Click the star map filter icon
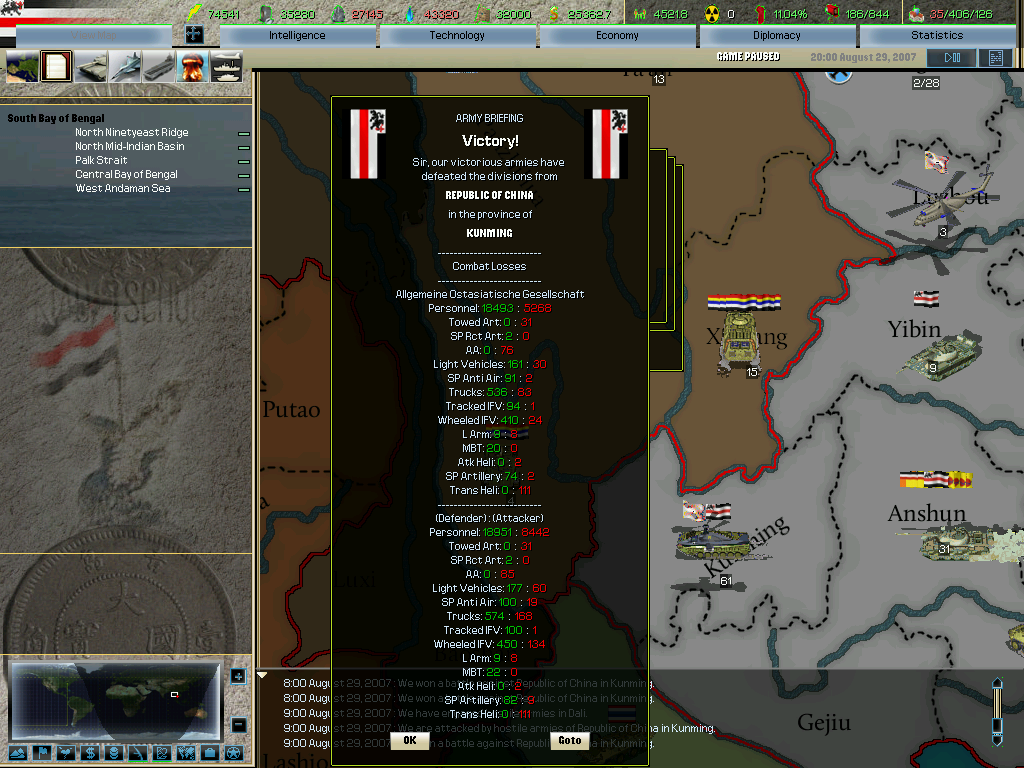The image size is (1024, 768). pos(233,752)
